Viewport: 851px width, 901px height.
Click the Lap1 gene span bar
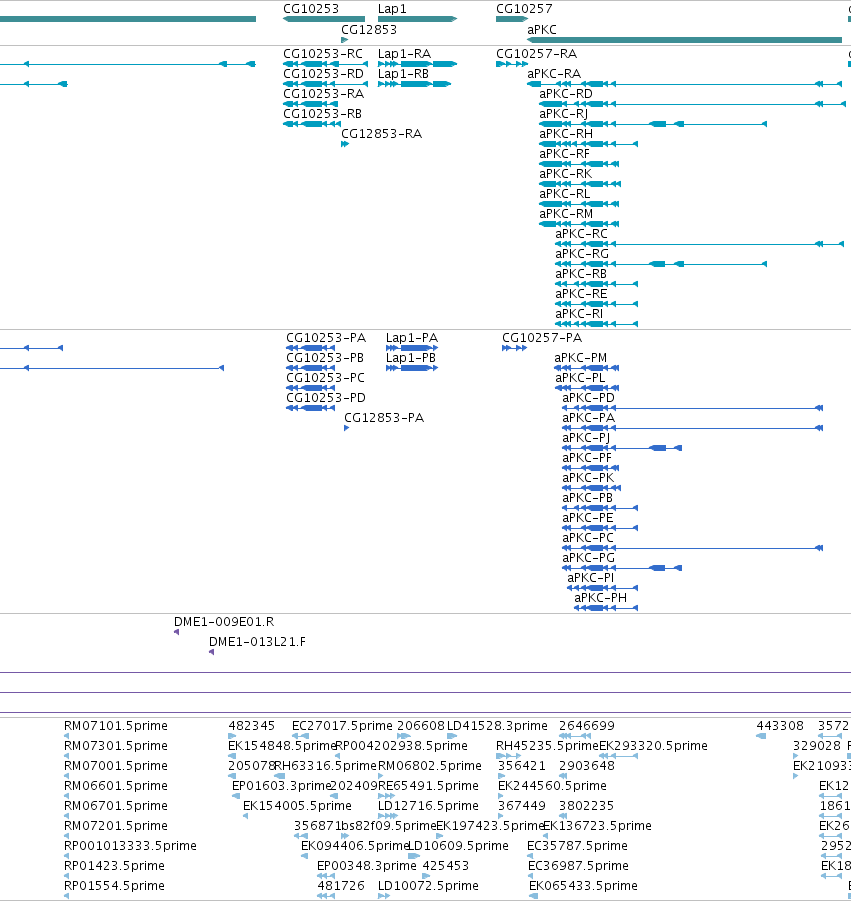[417, 19]
